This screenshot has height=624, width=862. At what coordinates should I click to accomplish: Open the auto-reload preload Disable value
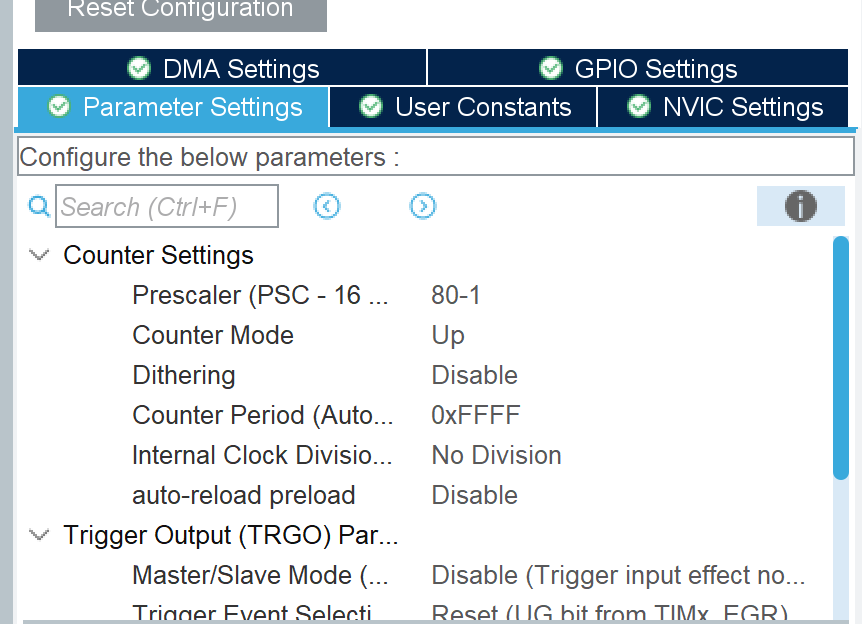(474, 495)
